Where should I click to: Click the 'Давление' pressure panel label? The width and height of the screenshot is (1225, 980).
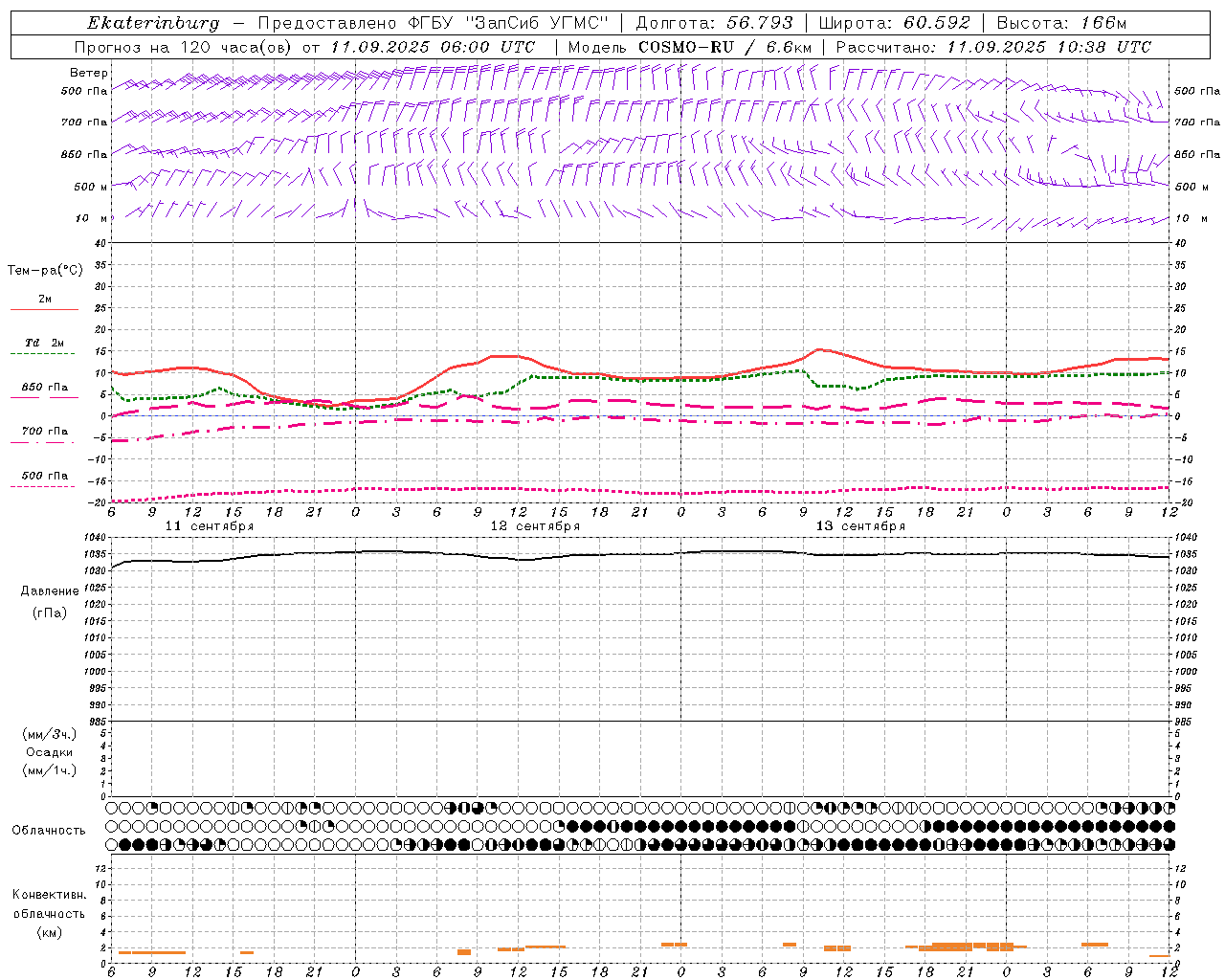pos(50,591)
